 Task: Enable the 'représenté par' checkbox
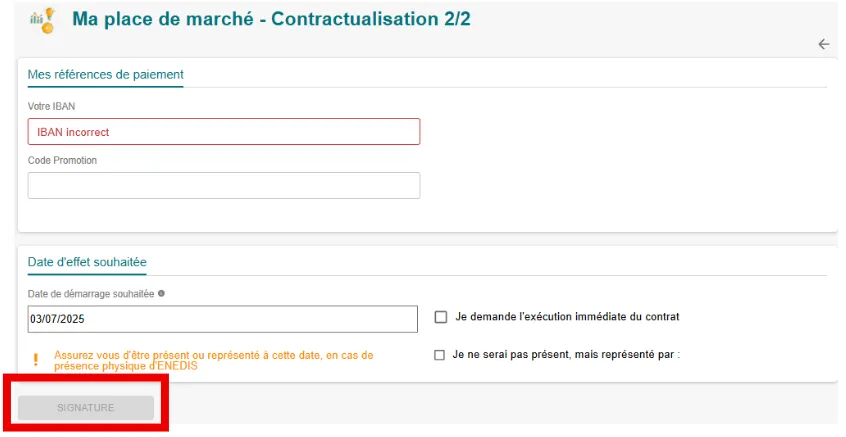point(440,355)
